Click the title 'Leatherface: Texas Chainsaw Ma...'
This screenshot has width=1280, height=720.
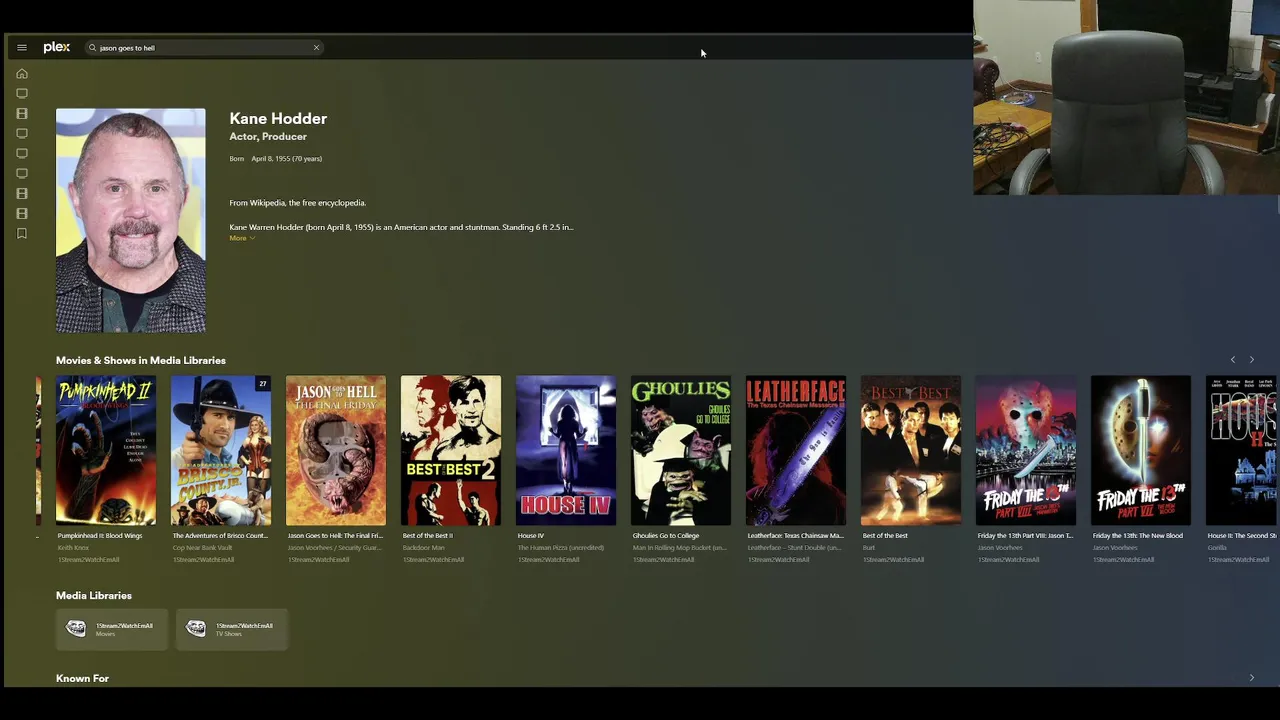[795, 536]
